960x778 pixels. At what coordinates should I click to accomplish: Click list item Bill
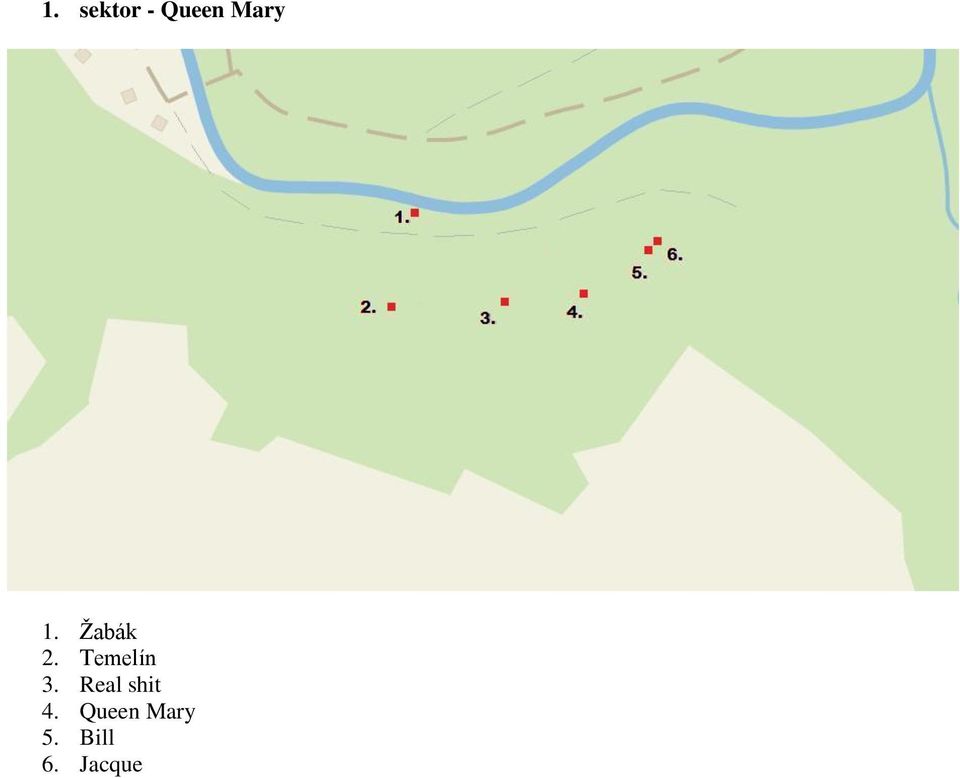(97, 738)
